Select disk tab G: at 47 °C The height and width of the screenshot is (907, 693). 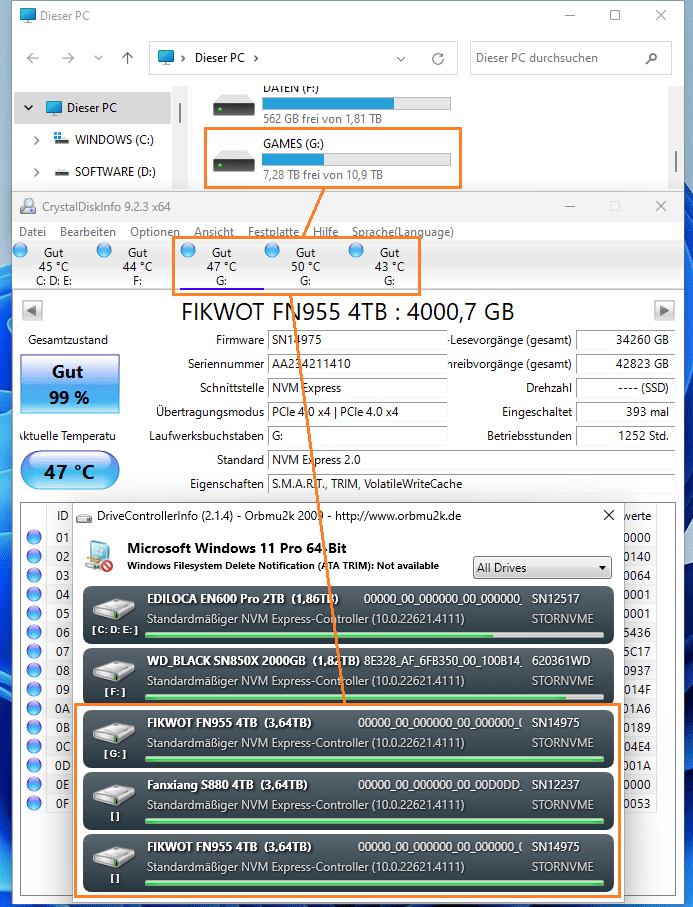[222, 266]
